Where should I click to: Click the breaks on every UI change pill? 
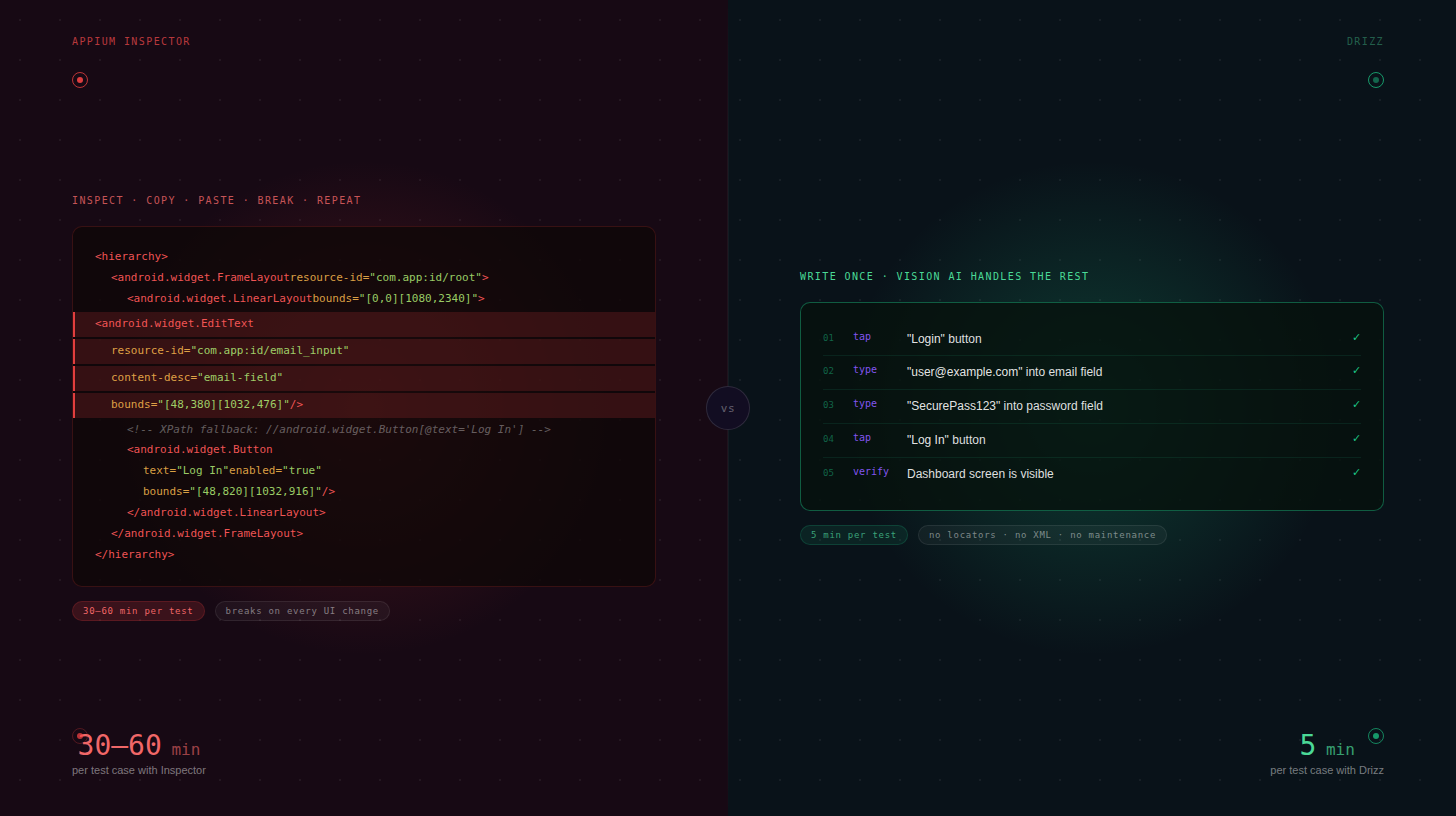[302, 611]
